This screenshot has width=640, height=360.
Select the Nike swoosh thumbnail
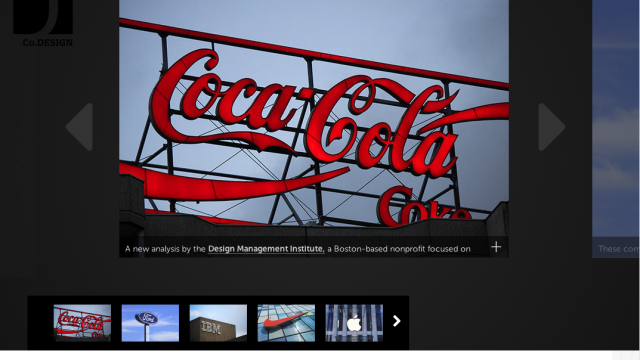(x=286, y=323)
